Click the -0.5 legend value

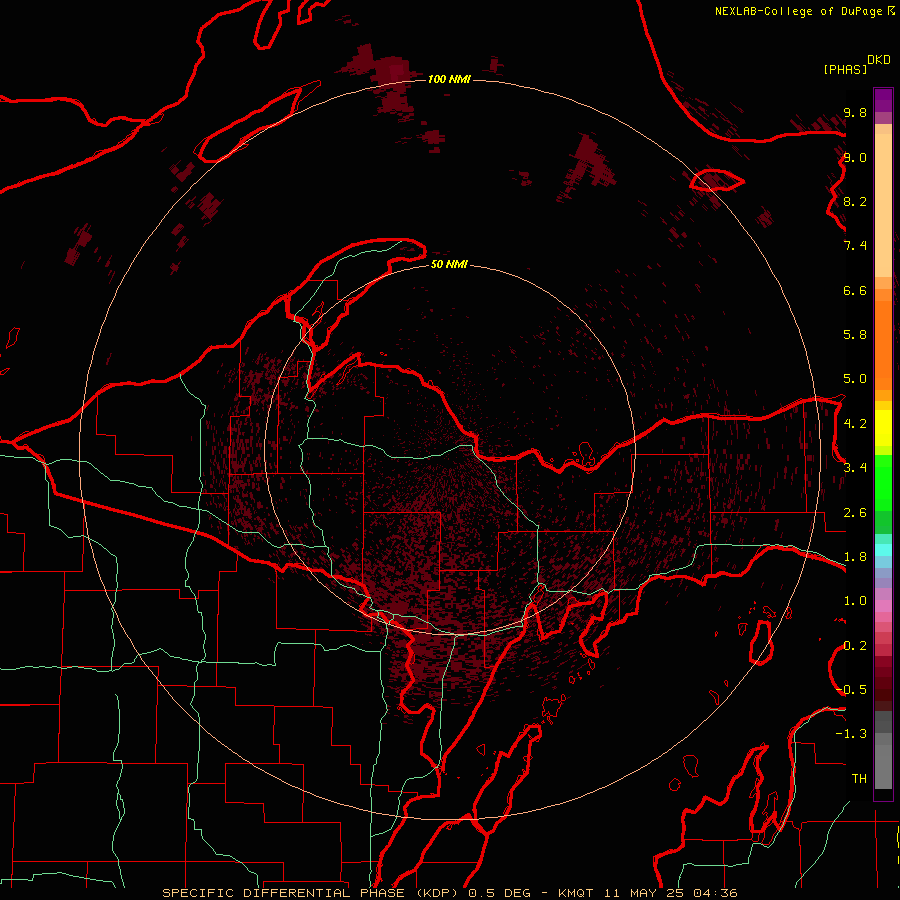(x=852, y=690)
